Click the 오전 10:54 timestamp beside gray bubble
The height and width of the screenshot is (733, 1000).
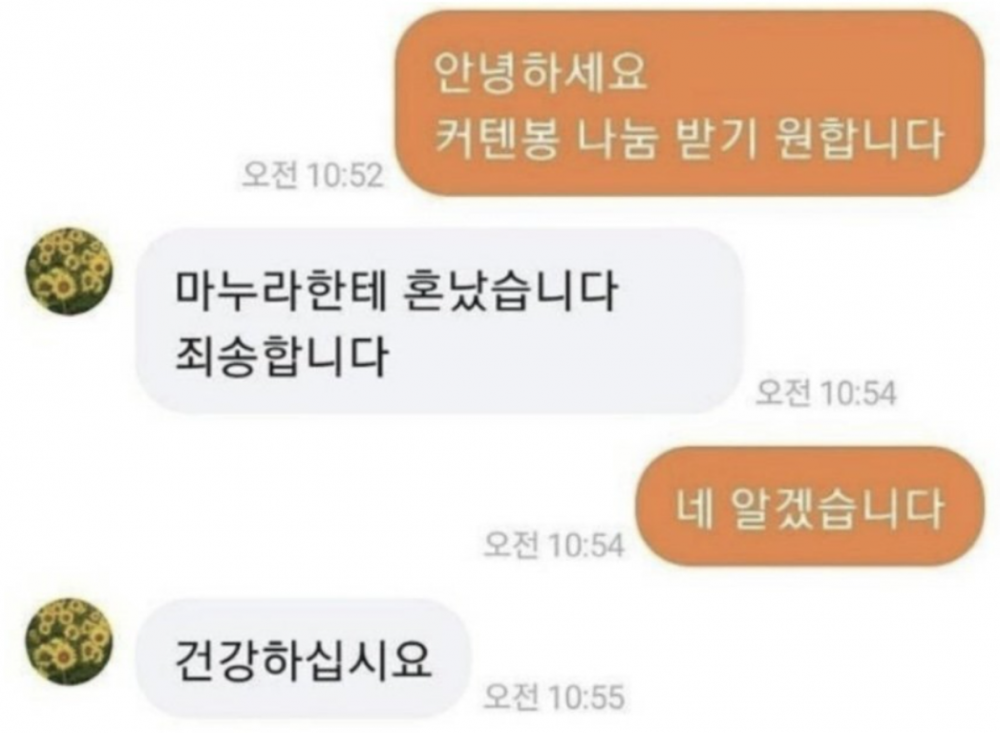point(826,392)
